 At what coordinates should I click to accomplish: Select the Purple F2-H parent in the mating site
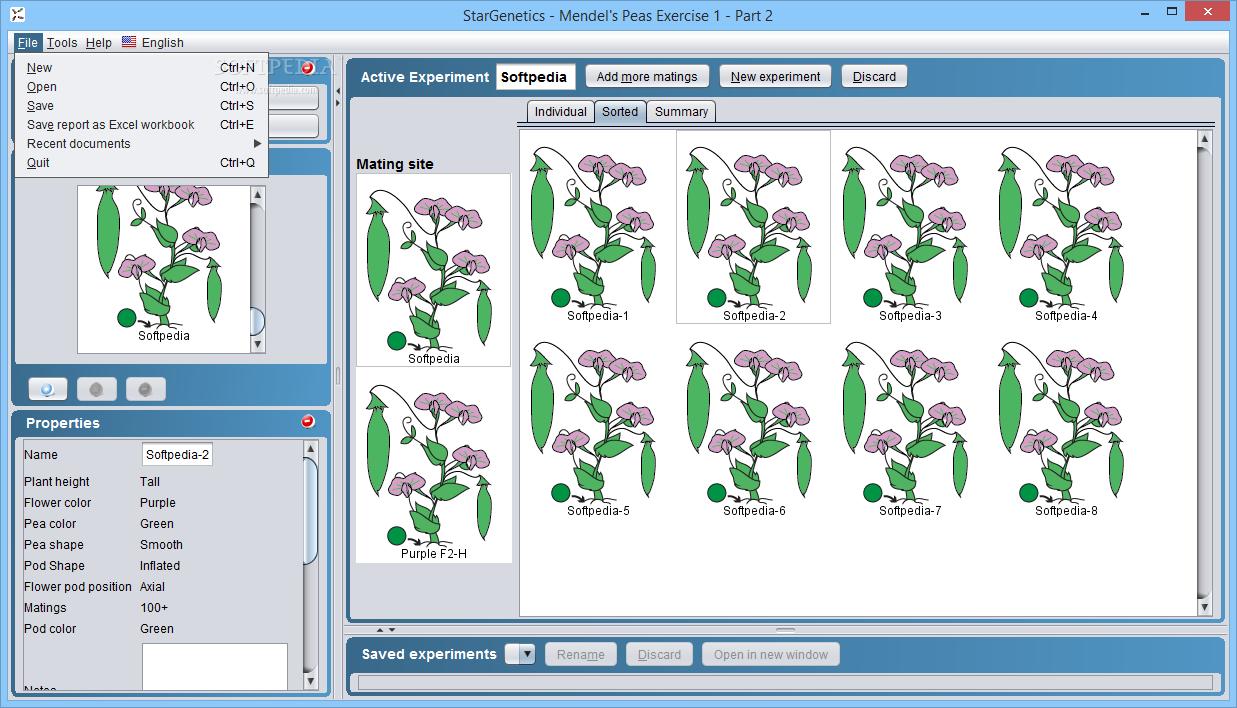(434, 466)
